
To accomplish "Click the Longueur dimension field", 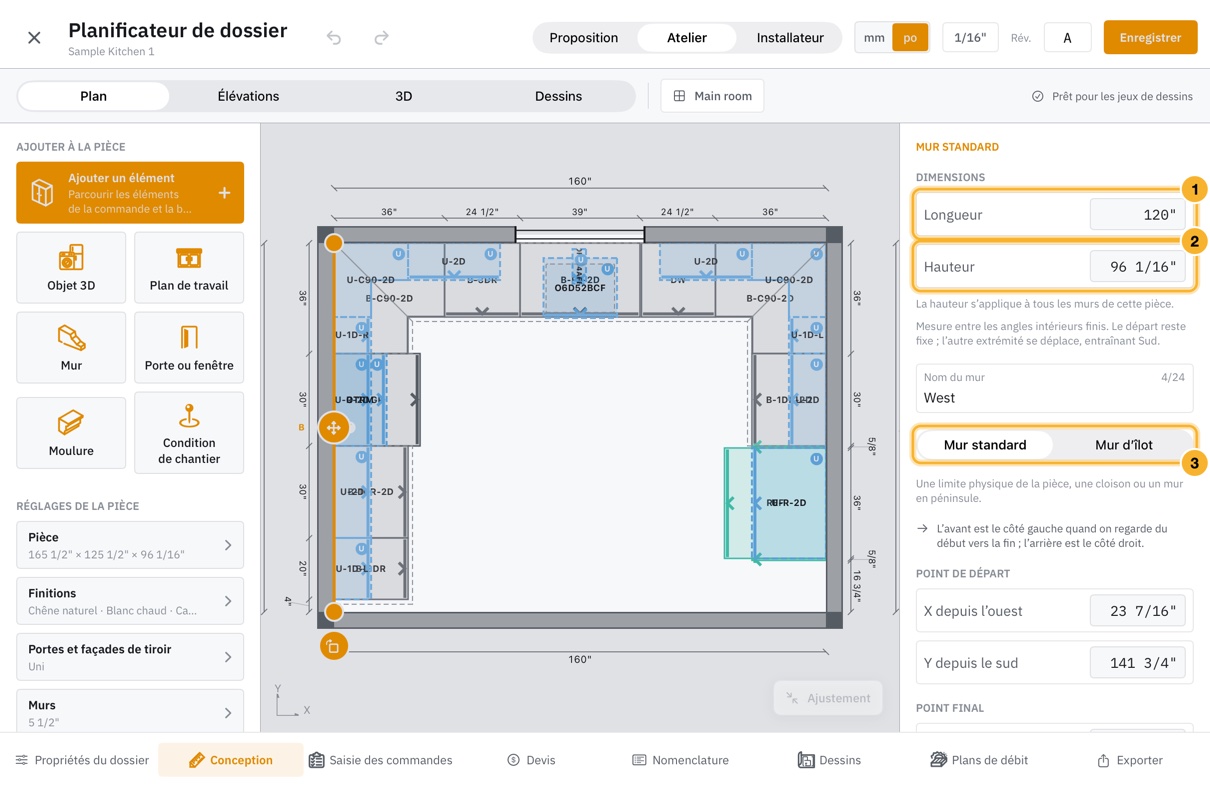I will [x=1054, y=214].
